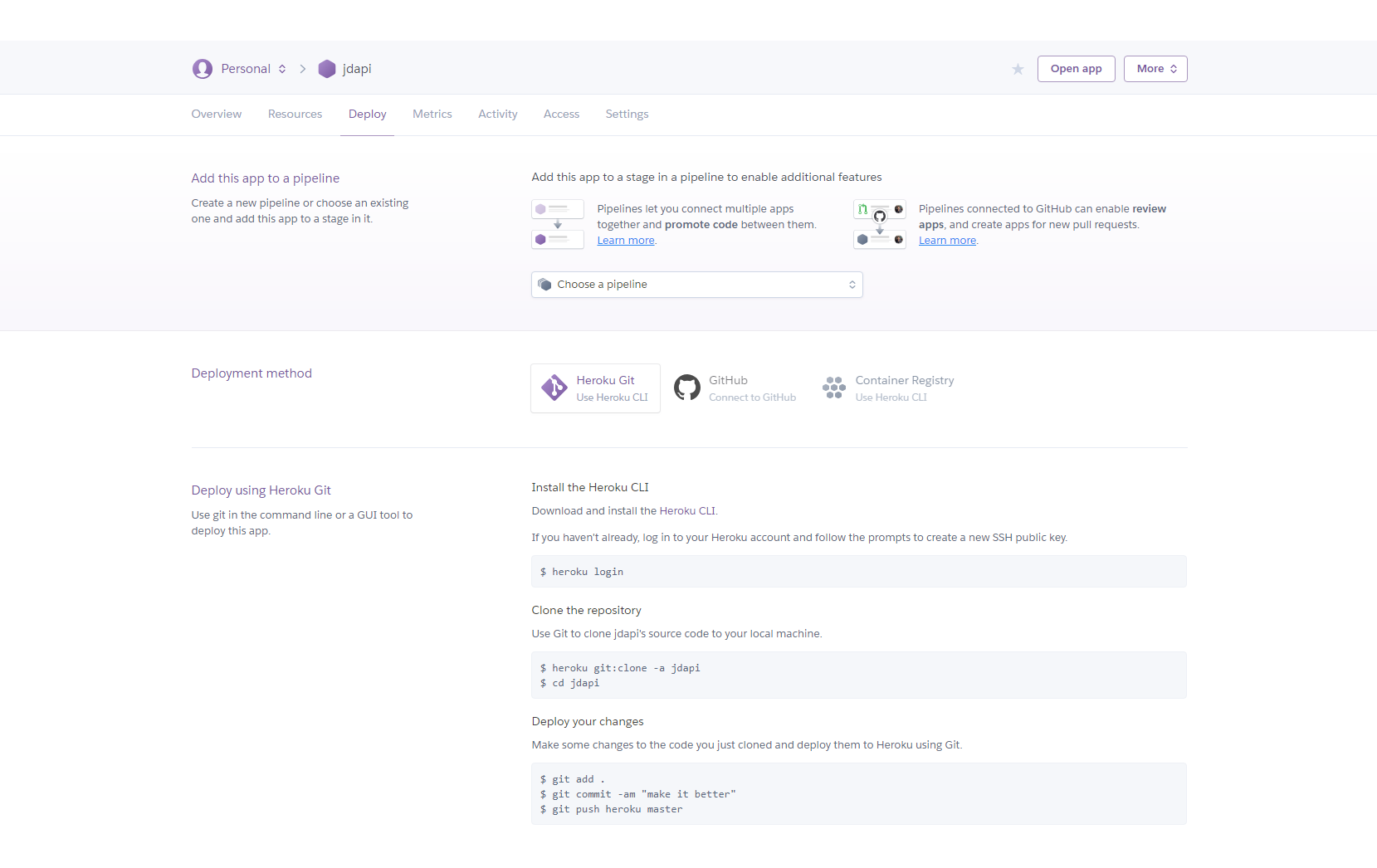Click the Container Registry hexagons icon

[x=834, y=388]
